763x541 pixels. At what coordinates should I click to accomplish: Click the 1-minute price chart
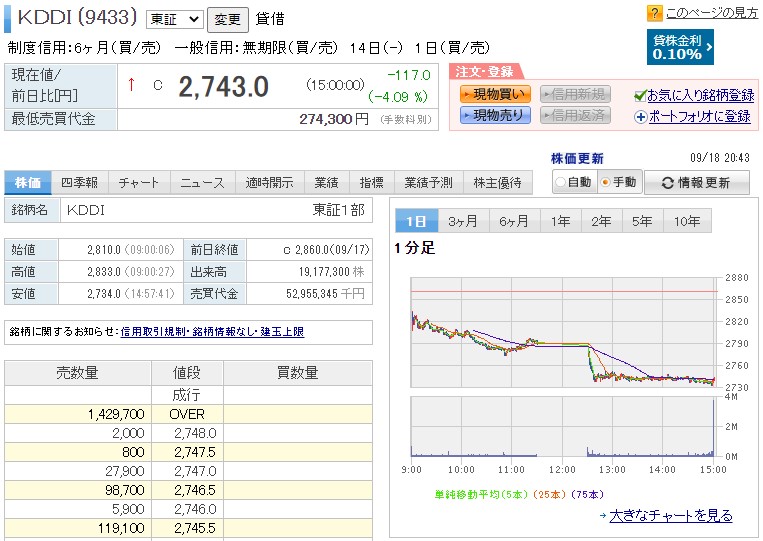pos(564,332)
